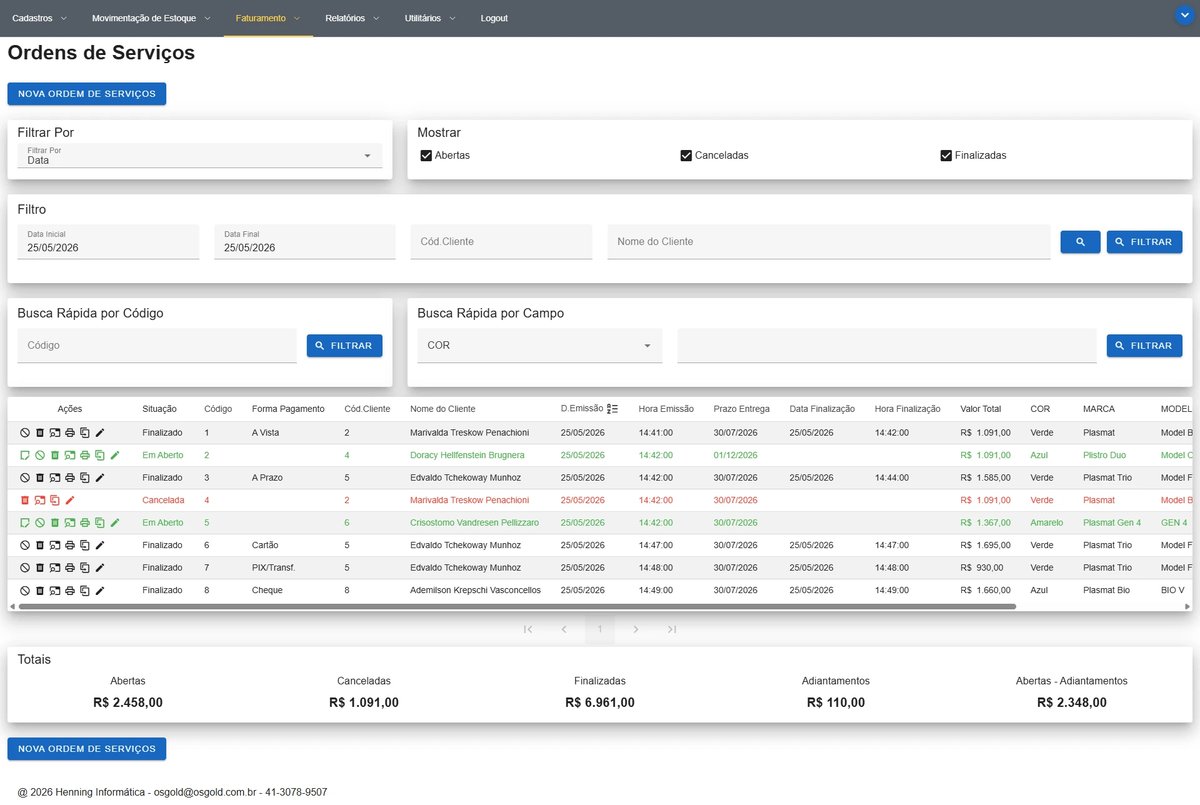Duplicate cancelled order 4 via red copy icon
The height and width of the screenshot is (805, 1200).
[55, 500]
